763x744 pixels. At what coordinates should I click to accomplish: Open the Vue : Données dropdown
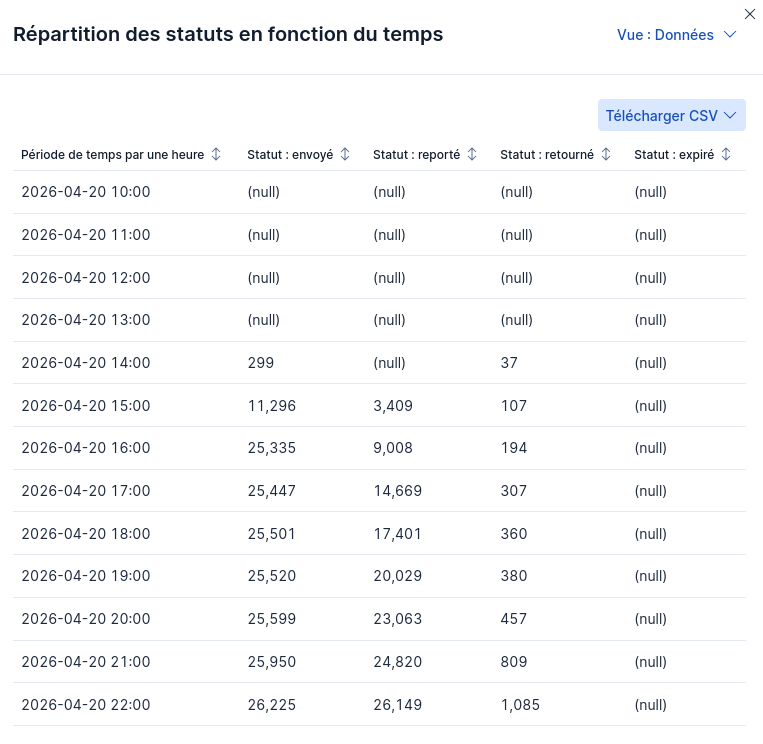(x=676, y=35)
